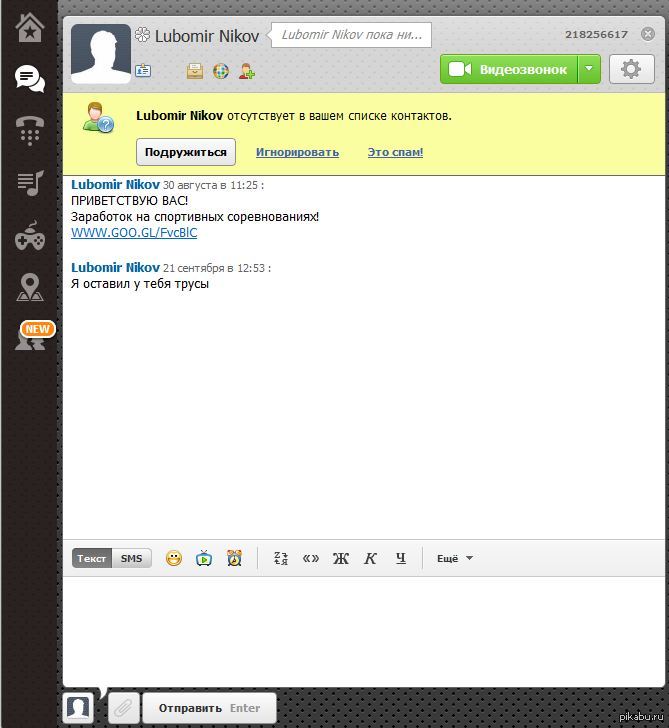Toggle bold Ж formatting
The height and width of the screenshot is (728, 669).
(341, 558)
